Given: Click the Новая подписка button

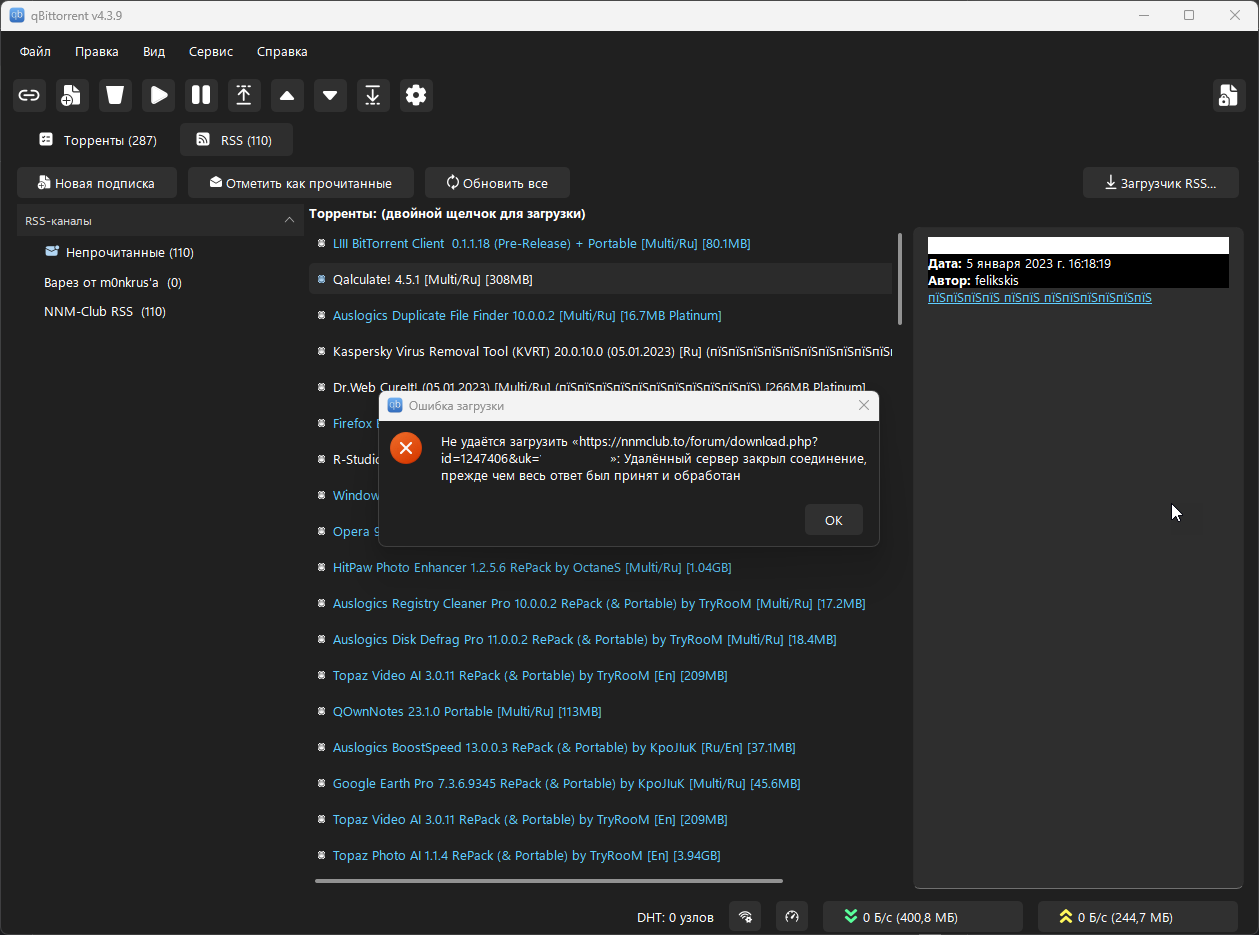Looking at the screenshot, I should (97, 183).
